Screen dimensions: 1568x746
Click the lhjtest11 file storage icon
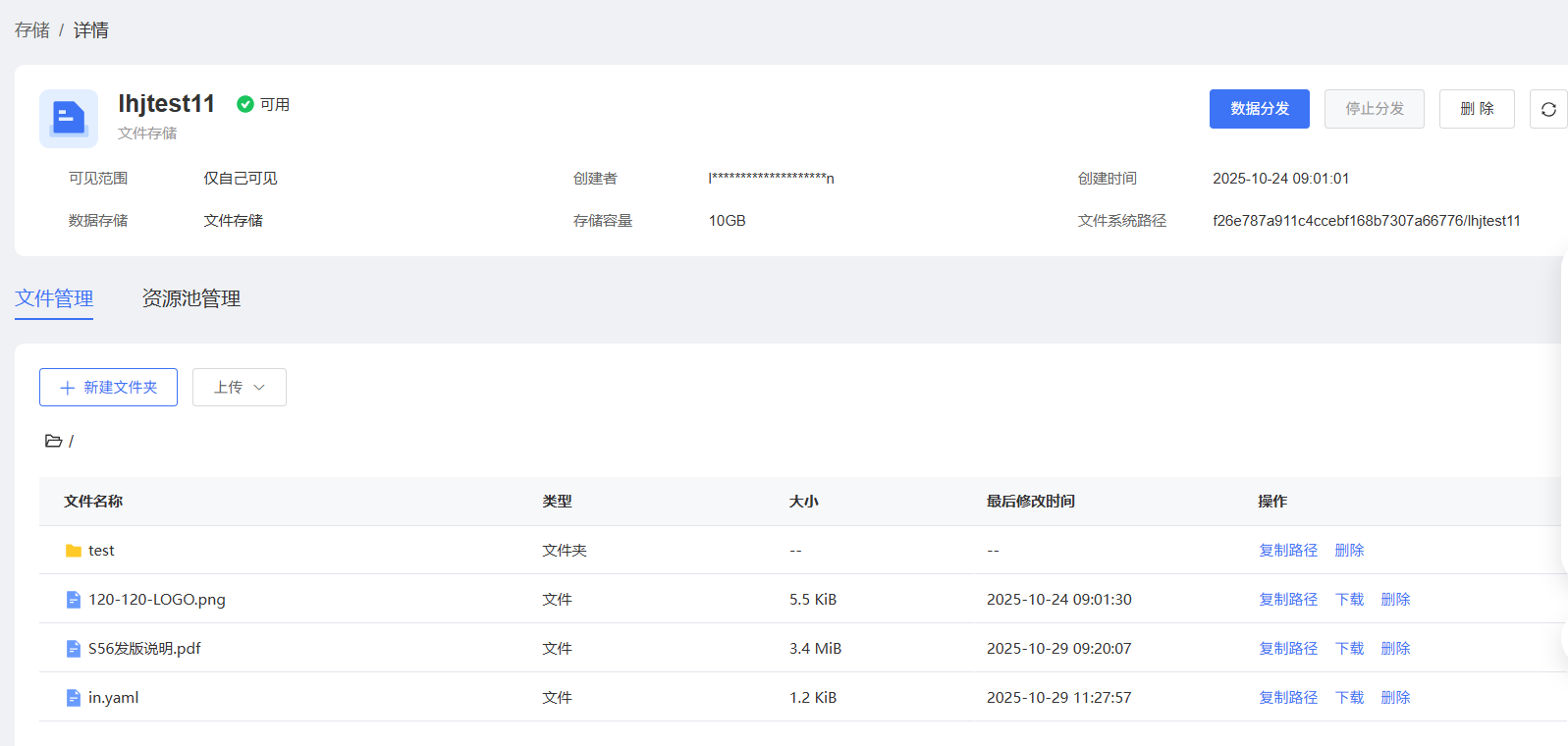[69, 119]
